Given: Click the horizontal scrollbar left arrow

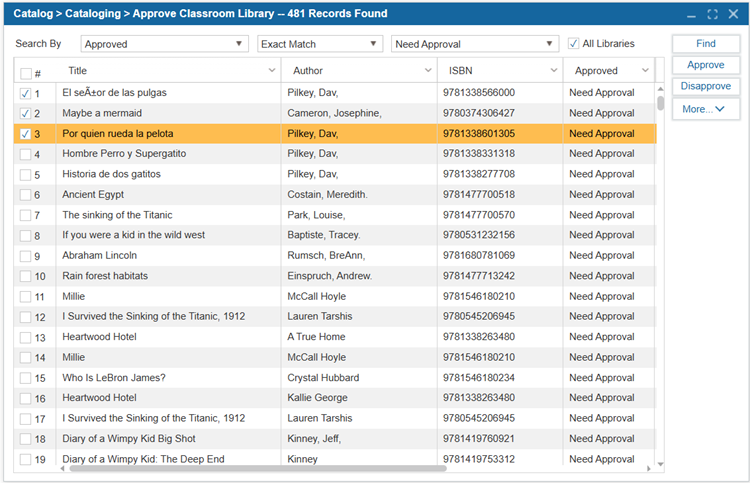Looking at the screenshot, I should [63, 469].
